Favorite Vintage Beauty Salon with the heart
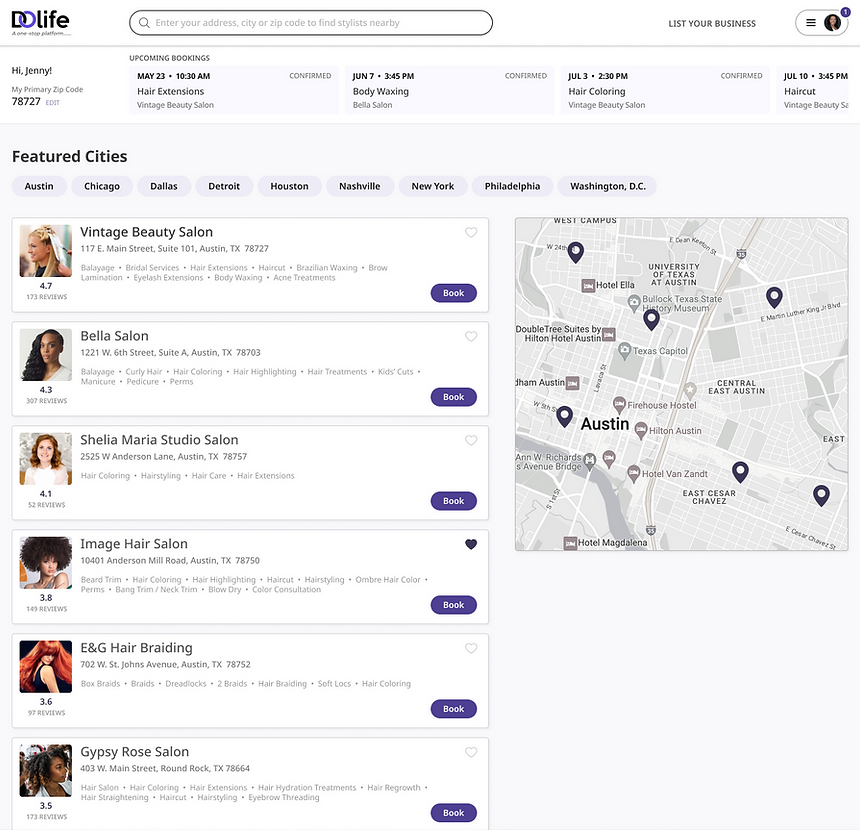Viewport: 860px width, 830px height. click(x=471, y=232)
